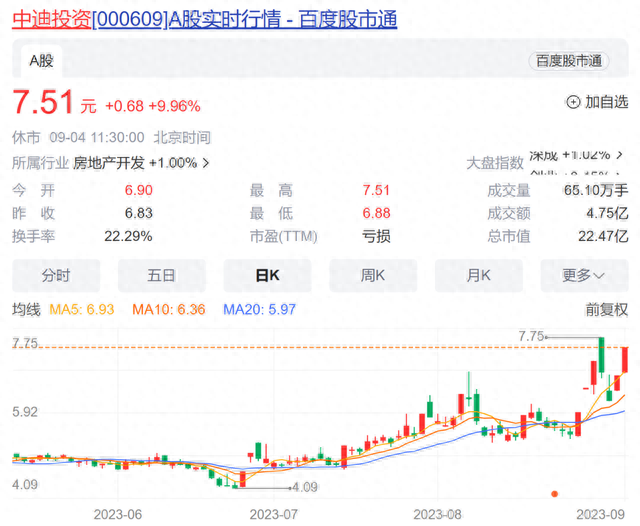
Task: Click the orange event dot on chart
Action: (x=554, y=494)
